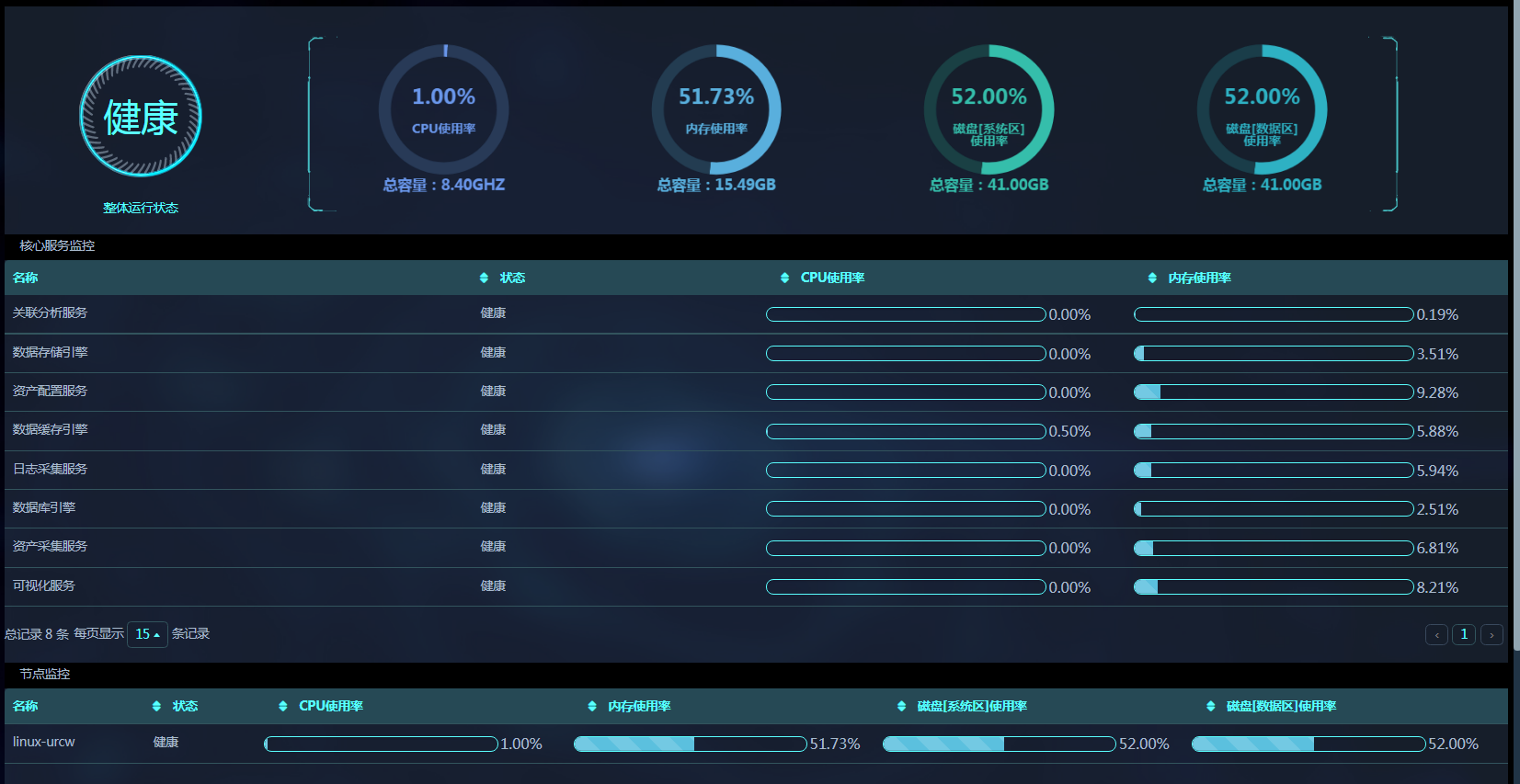Select the linux-urcw node name

[44, 742]
